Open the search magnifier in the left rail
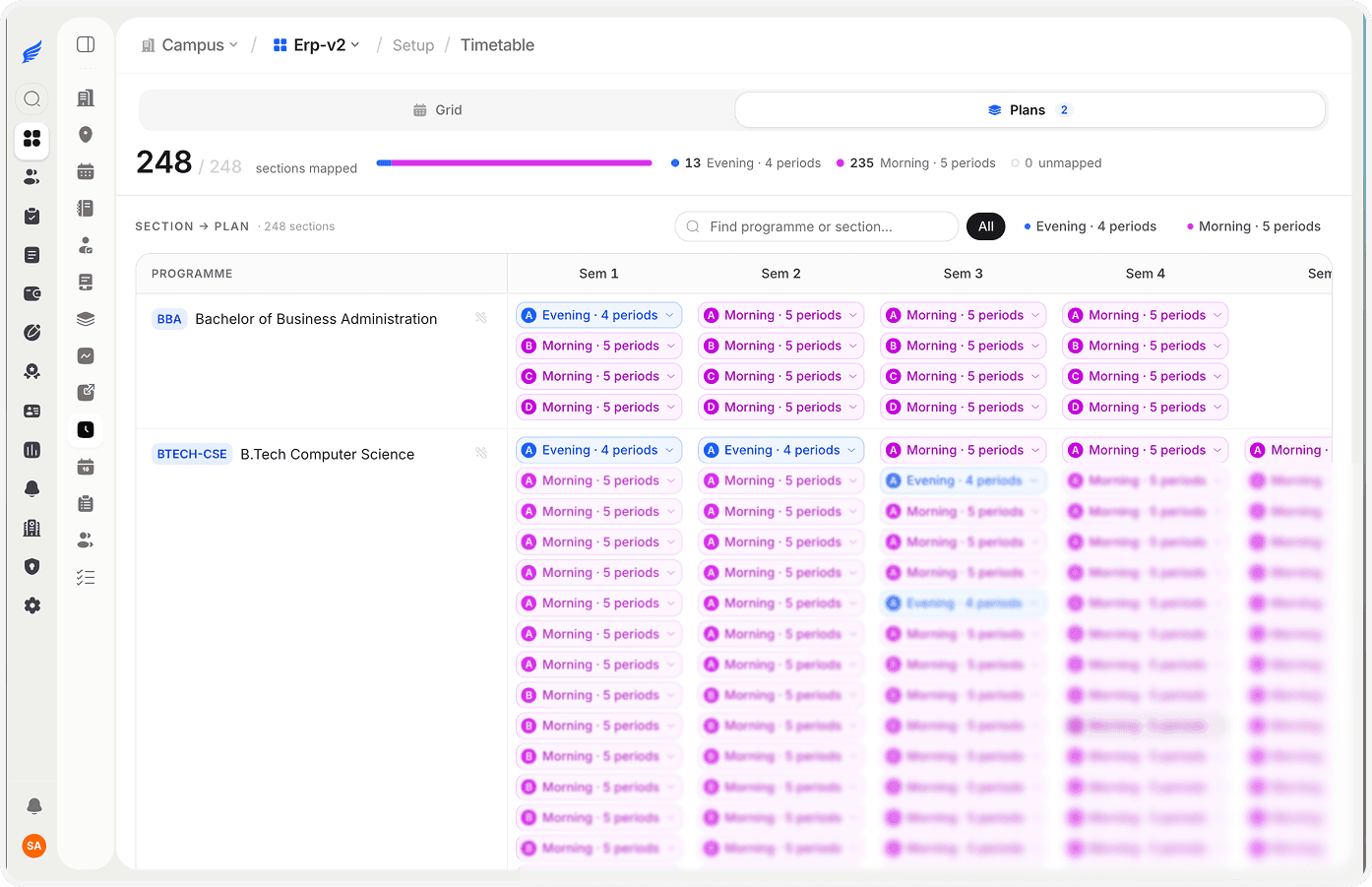The height and width of the screenshot is (887, 1372). coord(32,98)
